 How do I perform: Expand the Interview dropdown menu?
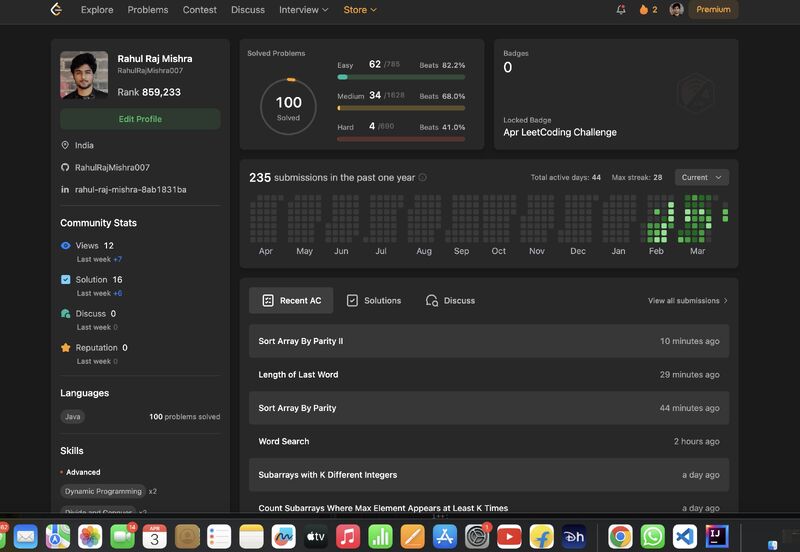tap(303, 10)
